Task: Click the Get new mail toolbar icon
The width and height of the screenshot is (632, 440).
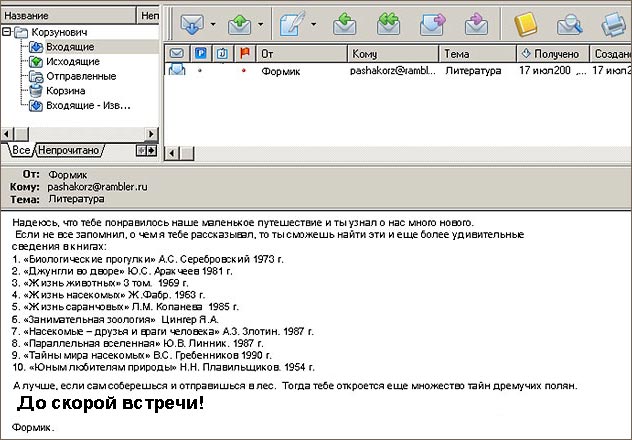Action: (x=191, y=21)
